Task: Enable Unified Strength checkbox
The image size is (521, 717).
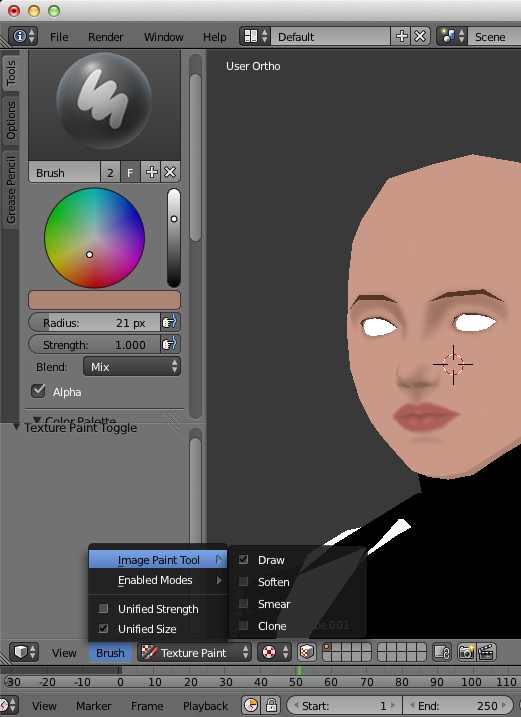Action: [103, 608]
